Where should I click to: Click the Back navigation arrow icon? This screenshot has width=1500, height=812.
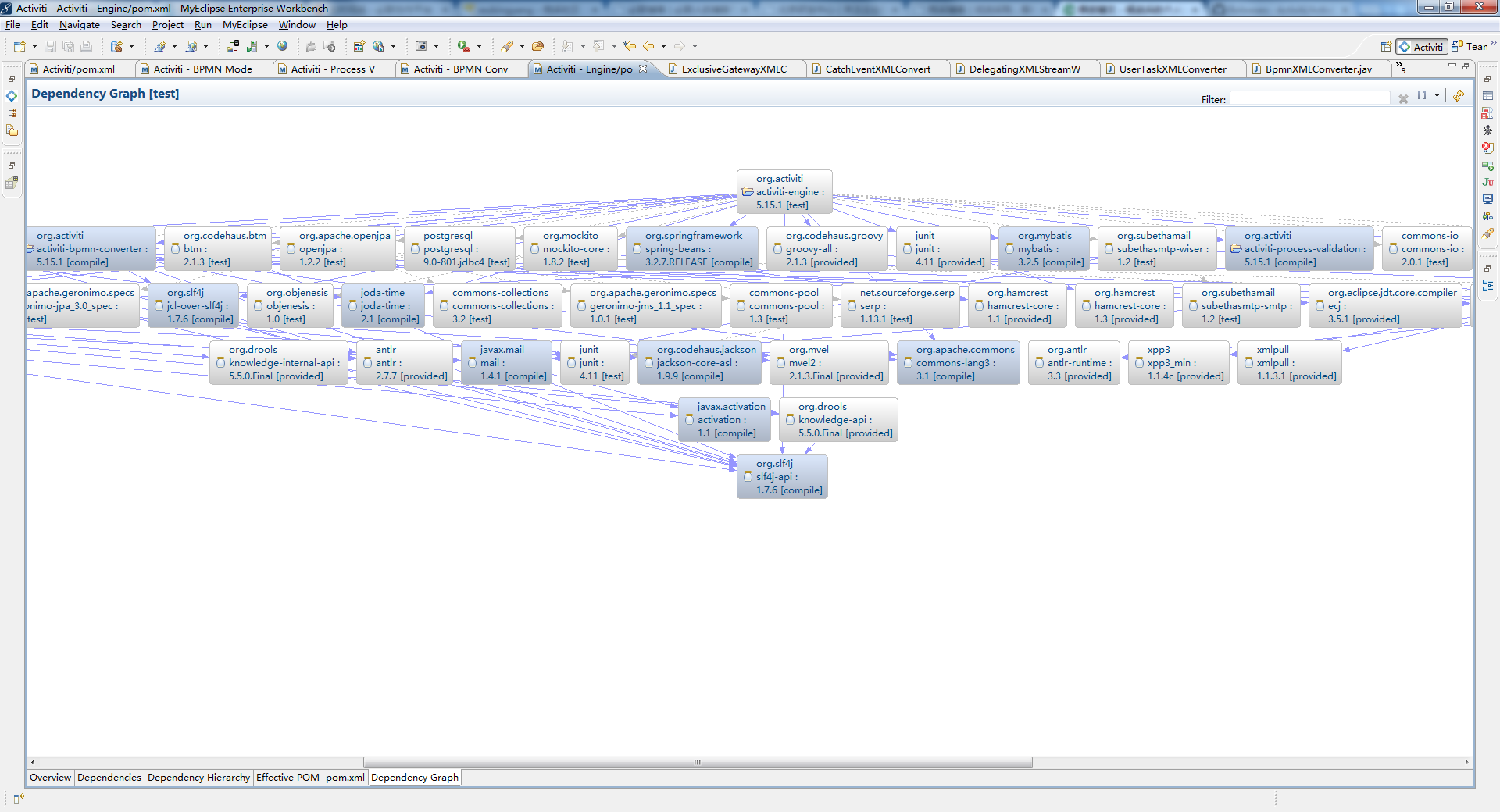[648, 46]
